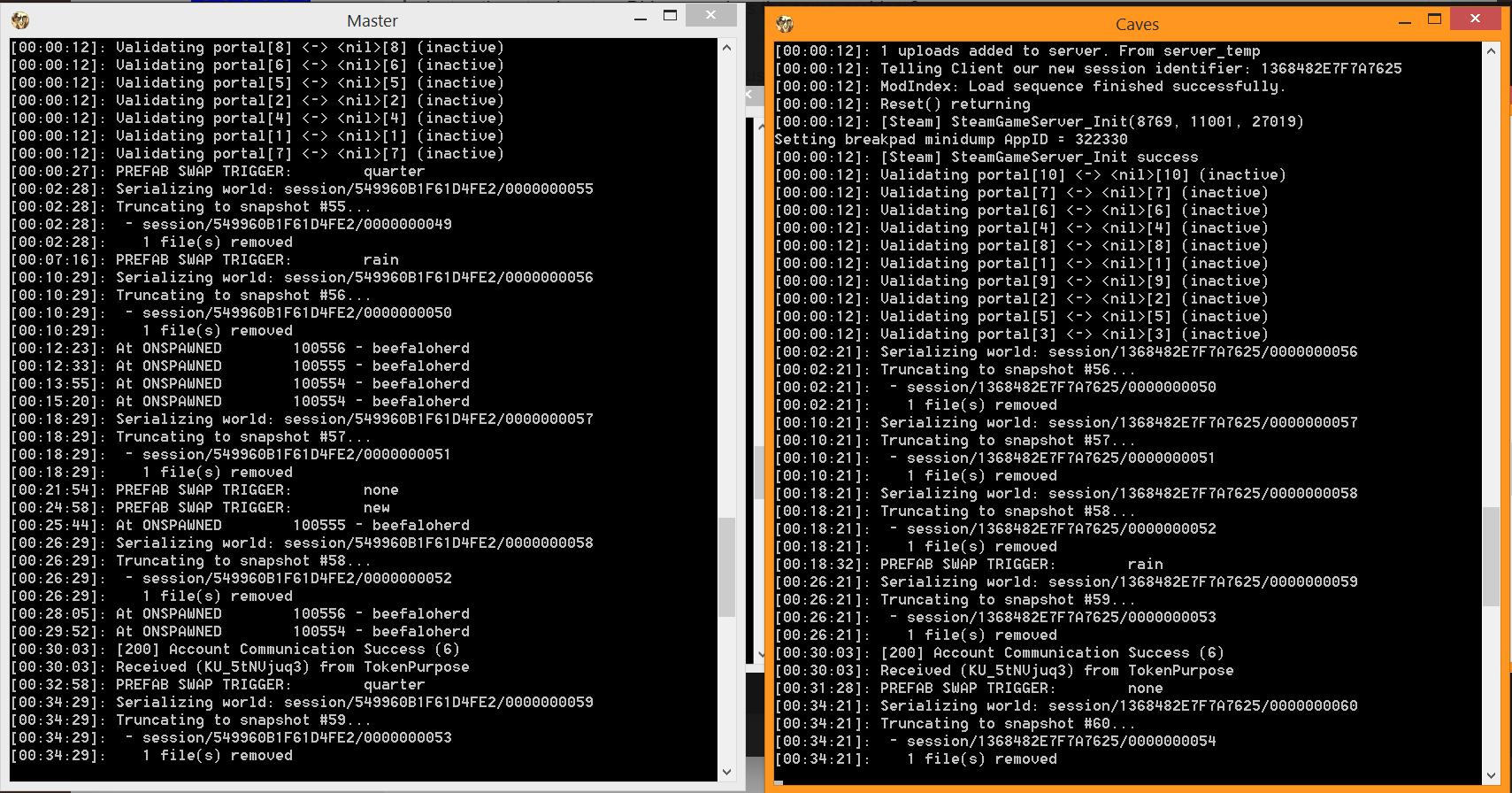Image resolution: width=1512 pixels, height=793 pixels.
Task: Click the Master window's app icon
Action: (20, 20)
